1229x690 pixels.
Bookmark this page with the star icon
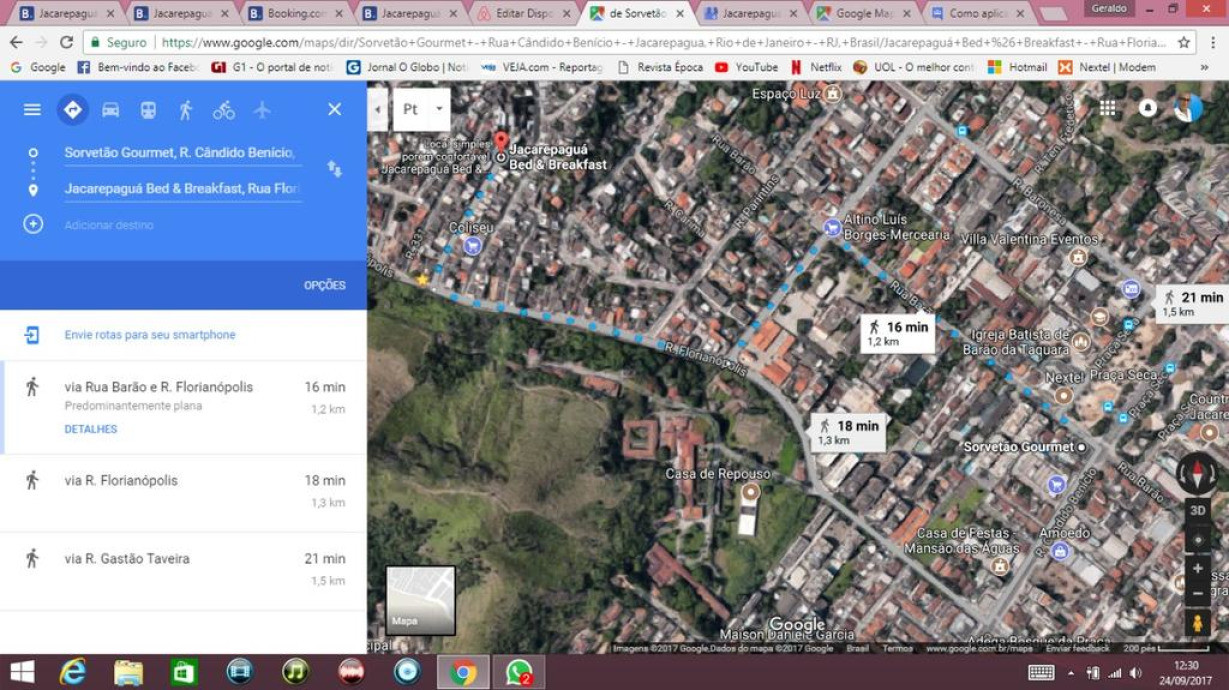pos(1185,43)
